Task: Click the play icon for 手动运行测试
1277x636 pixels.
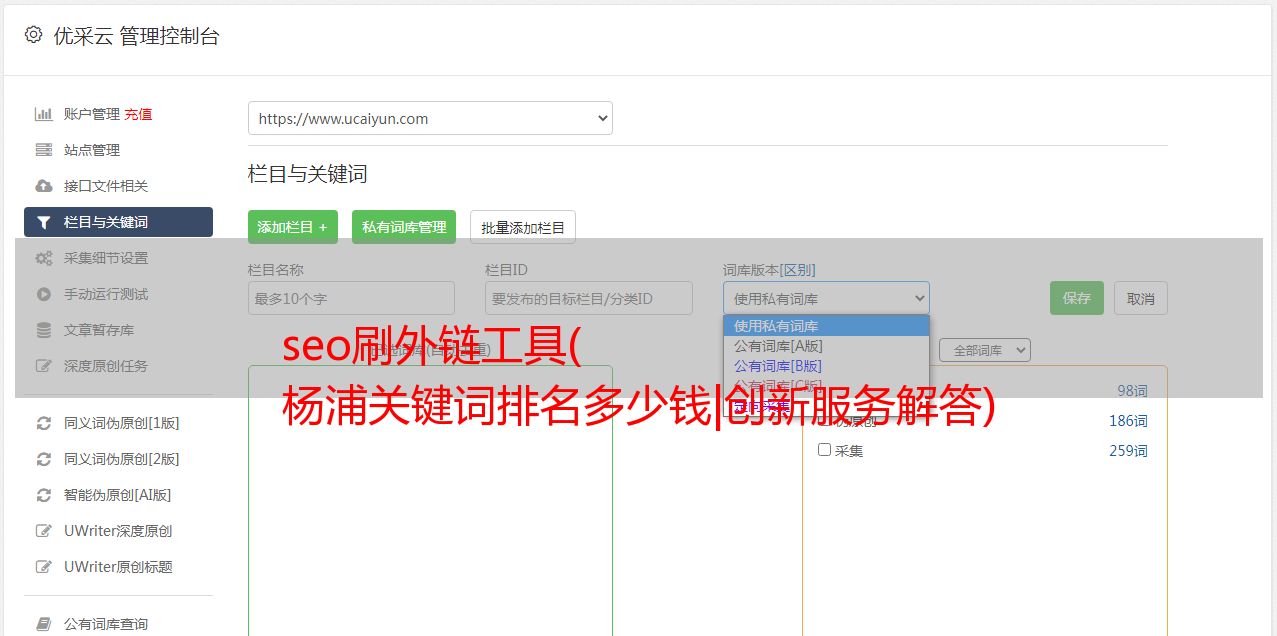Action: click(x=44, y=294)
